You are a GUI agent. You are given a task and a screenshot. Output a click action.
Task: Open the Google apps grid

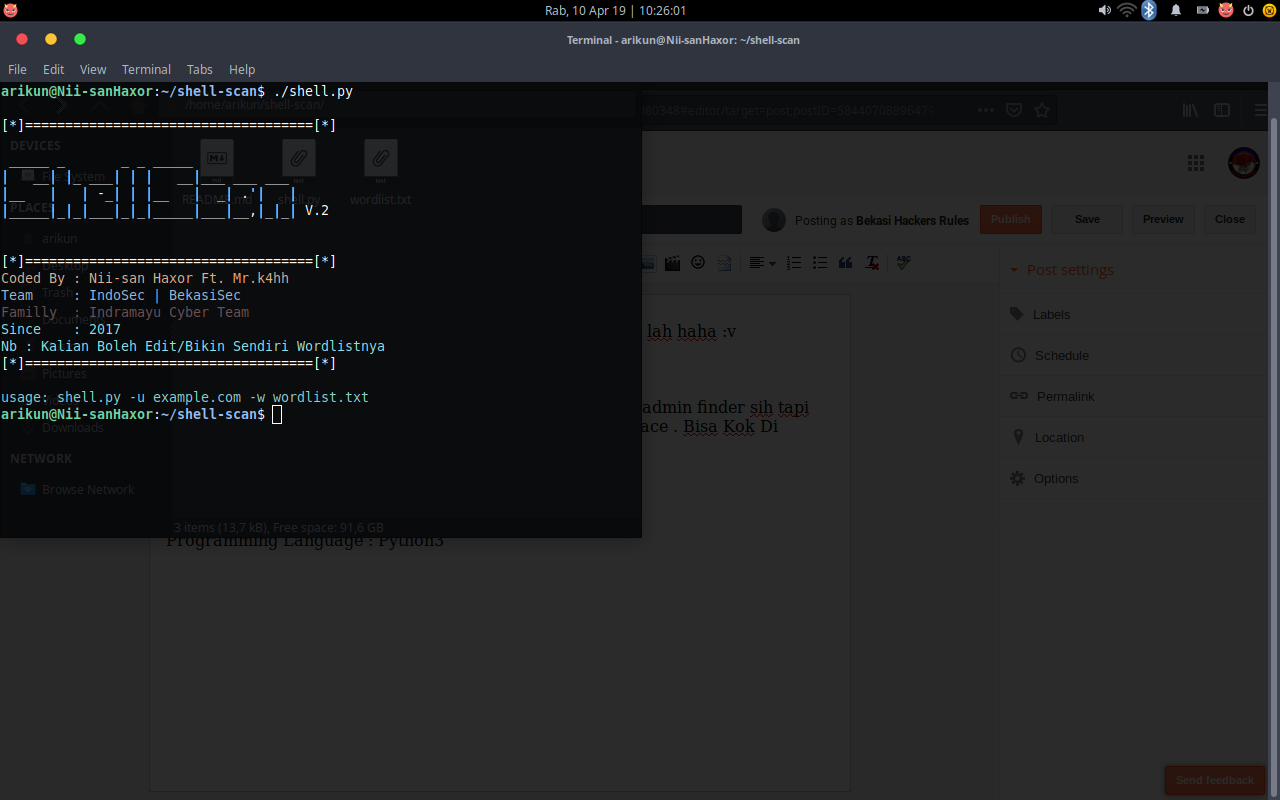[1195, 163]
